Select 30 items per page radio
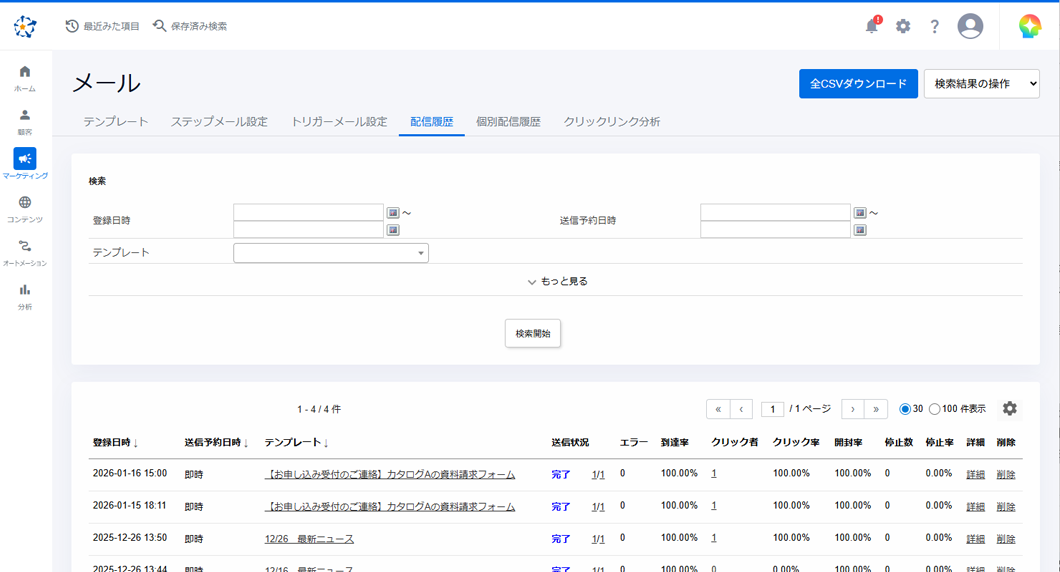 pyautogui.click(x=905, y=409)
